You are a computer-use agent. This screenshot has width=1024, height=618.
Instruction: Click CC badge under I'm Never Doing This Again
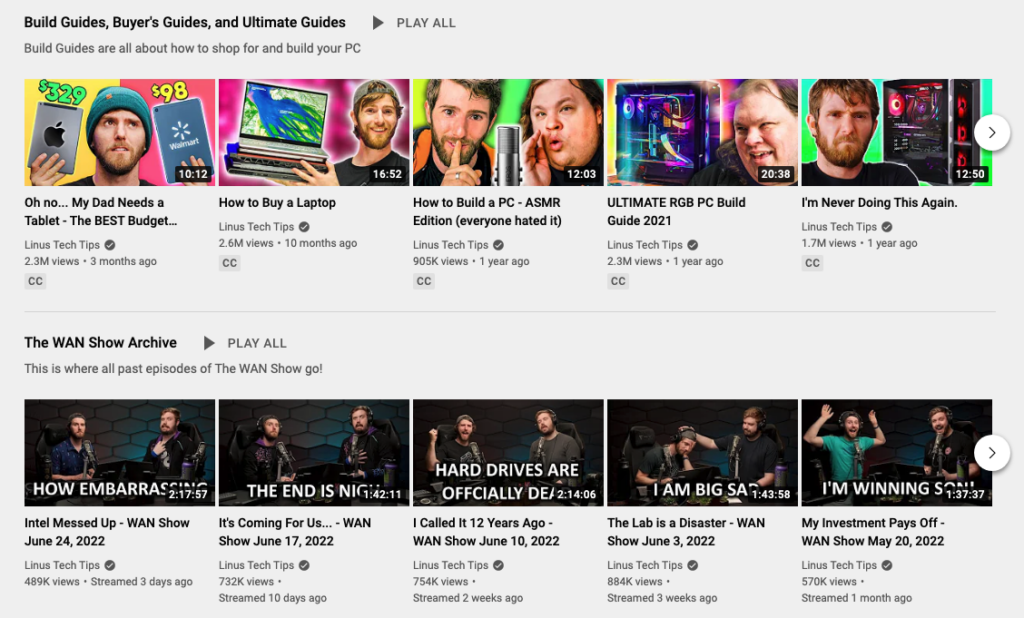click(x=812, y=263)
